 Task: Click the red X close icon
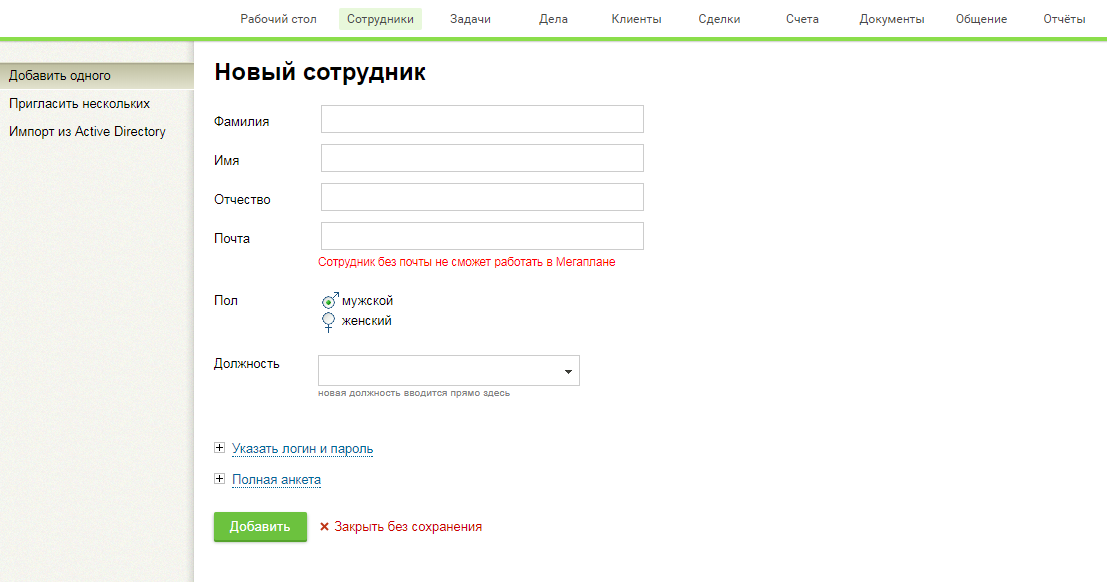point(324,527)
